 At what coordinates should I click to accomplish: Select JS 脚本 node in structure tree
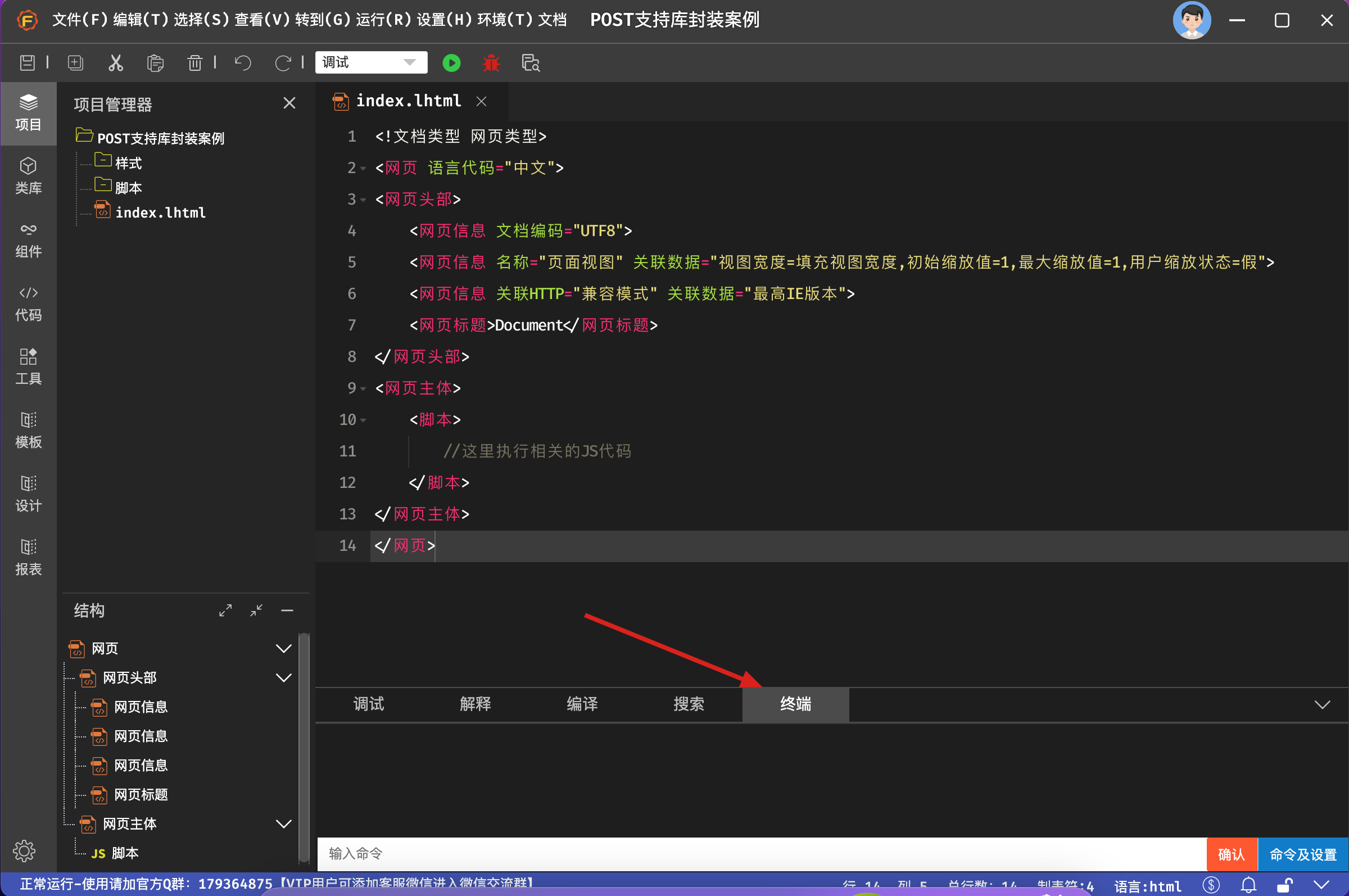click(x=114, y=853)
